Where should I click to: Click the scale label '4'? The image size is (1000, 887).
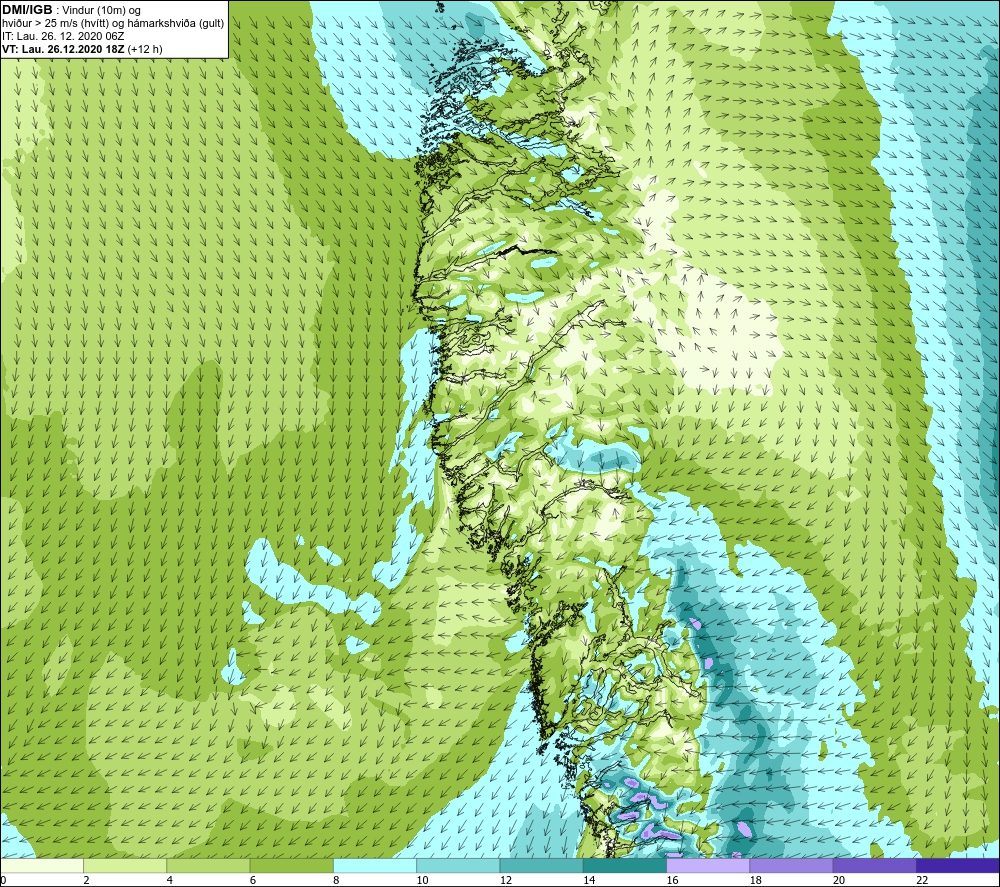tap(170, 881)
